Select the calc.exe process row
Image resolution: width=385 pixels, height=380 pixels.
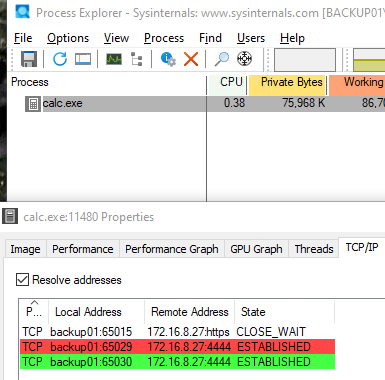pos(205,104)
